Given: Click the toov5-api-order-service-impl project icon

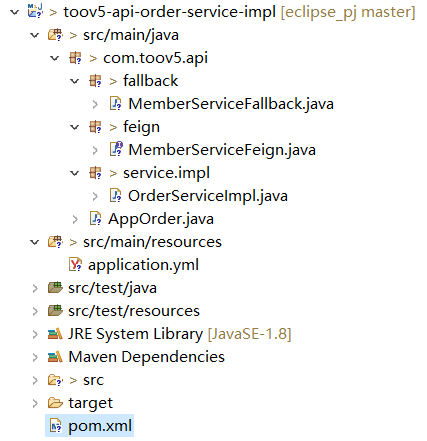Looking at the screenshot, I should tap(35, 11).
